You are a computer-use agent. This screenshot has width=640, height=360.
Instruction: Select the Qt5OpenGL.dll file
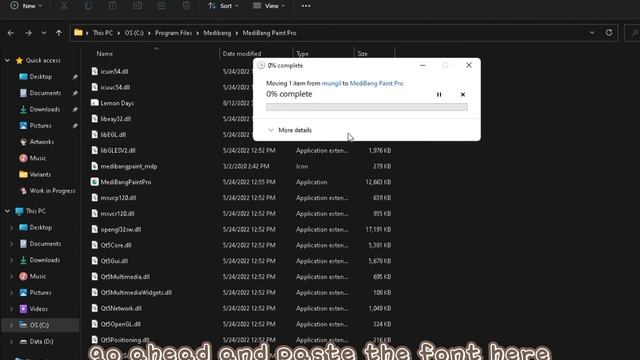(121, 324)
